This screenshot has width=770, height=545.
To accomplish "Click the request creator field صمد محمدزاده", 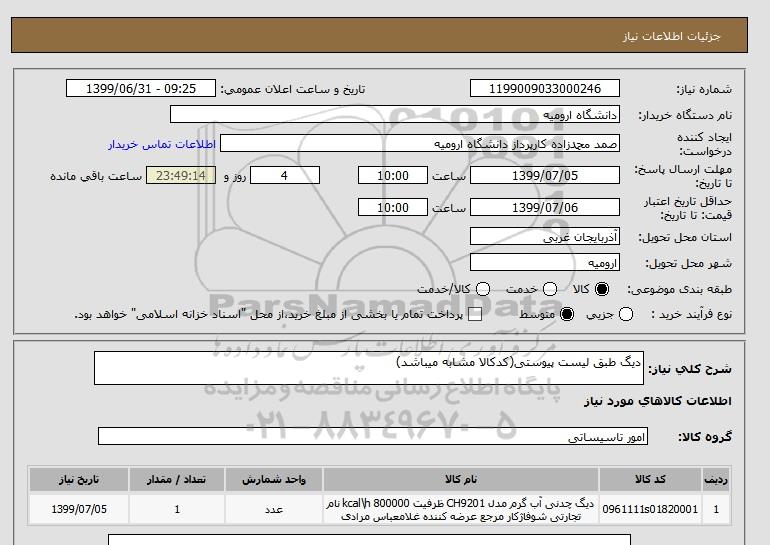I will coord(420,144).
